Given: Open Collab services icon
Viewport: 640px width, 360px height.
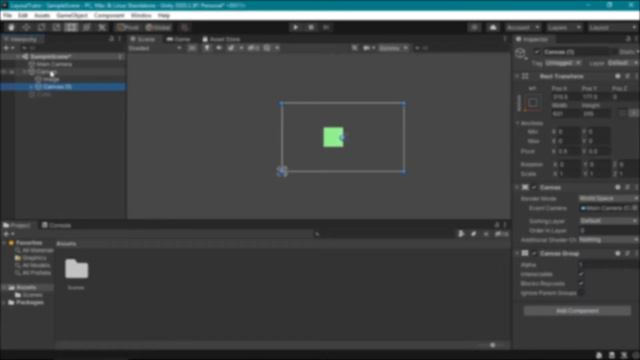Looking at the screenshot, I should (474, 27).
